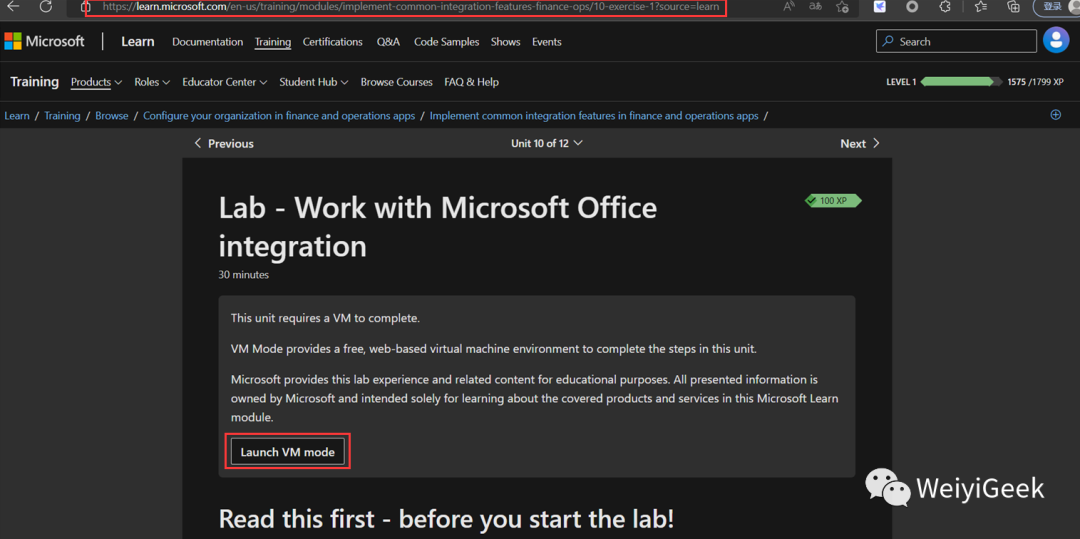Expand the Educator Center dropdown
Image resolution: width=1080 pixels, height=539 pixels.
pyautogui.click(x=225, y=82)
